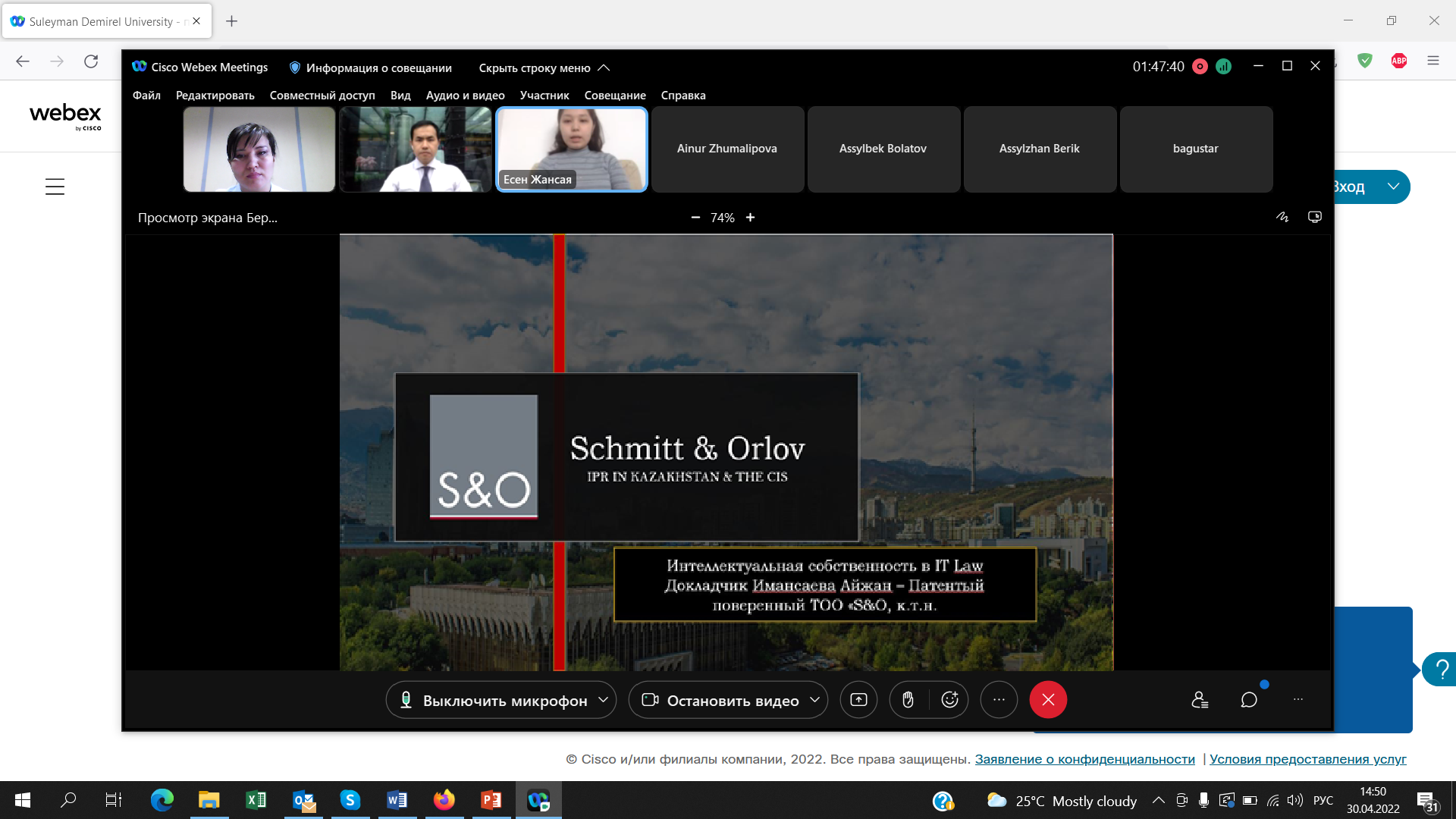Image resolution: width=1456 pixels, height=819 pixels.
Task: Open the Вид menu
Action: 400,96
